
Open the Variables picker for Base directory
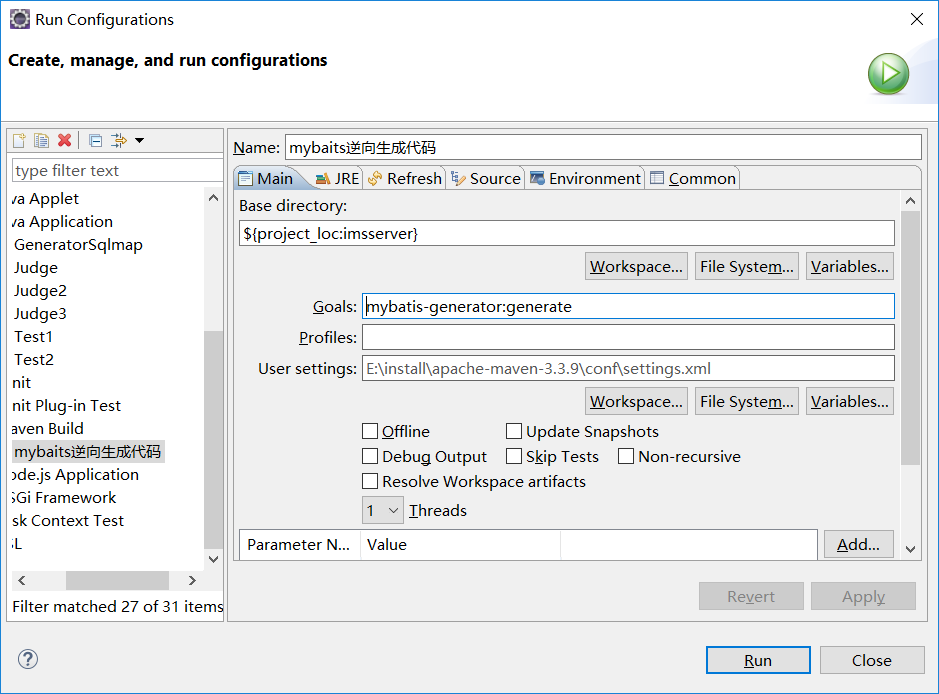(x=849, y=265)
